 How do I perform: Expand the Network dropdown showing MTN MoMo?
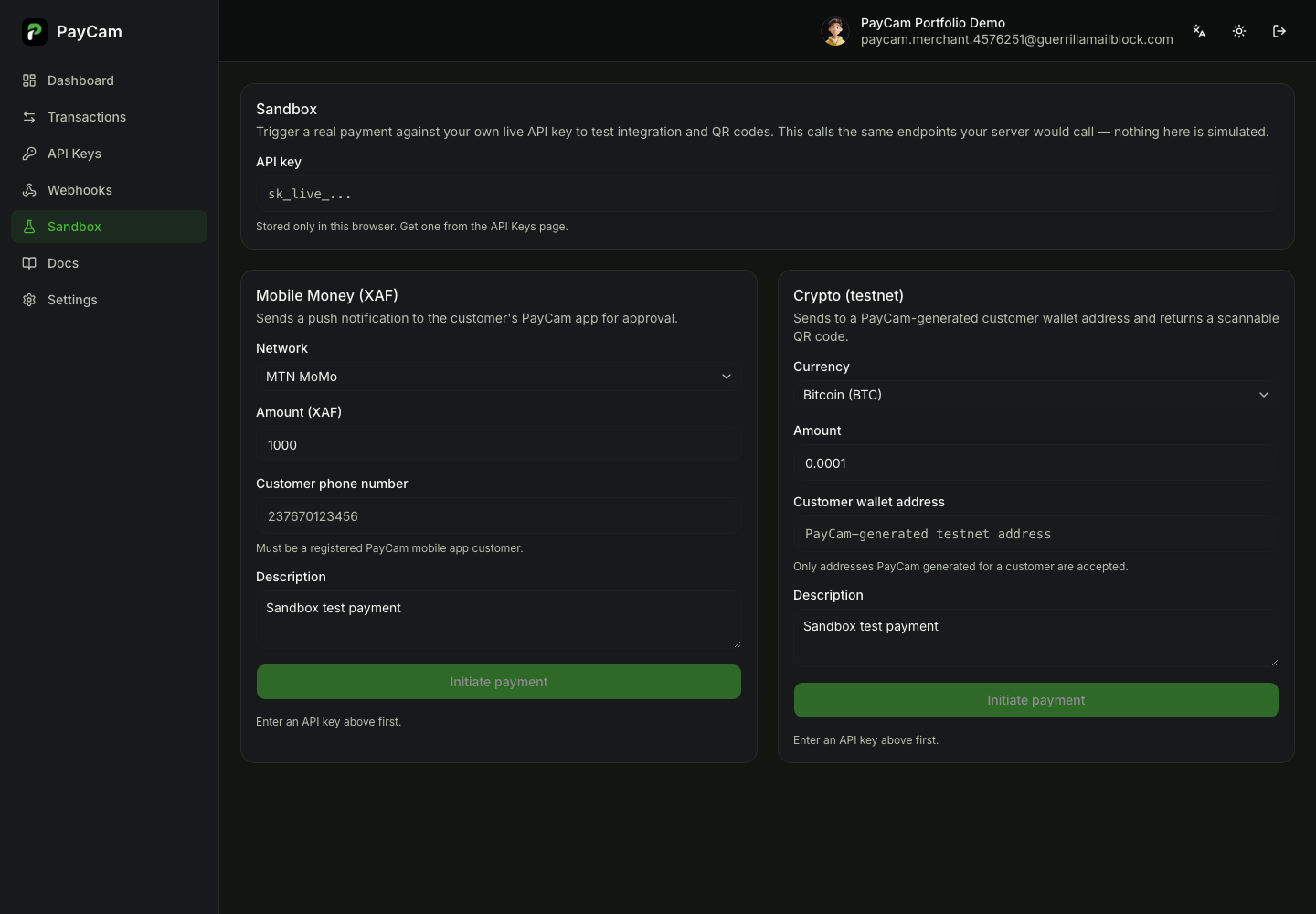(x=499, y=377)
